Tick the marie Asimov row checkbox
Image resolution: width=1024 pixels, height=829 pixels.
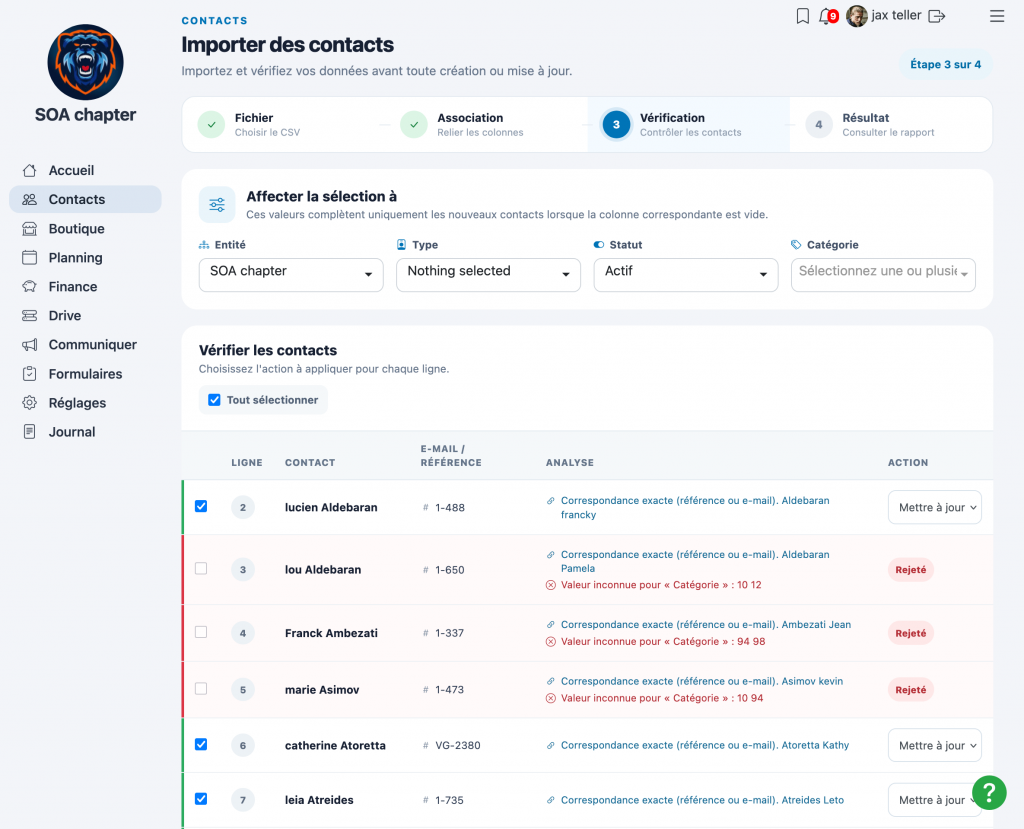click(201, 689)
